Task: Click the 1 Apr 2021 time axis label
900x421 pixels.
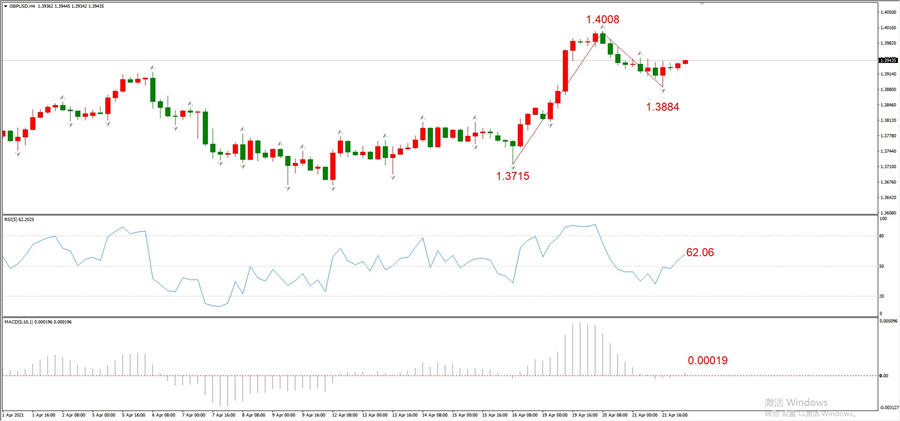Action: [11, 414]
